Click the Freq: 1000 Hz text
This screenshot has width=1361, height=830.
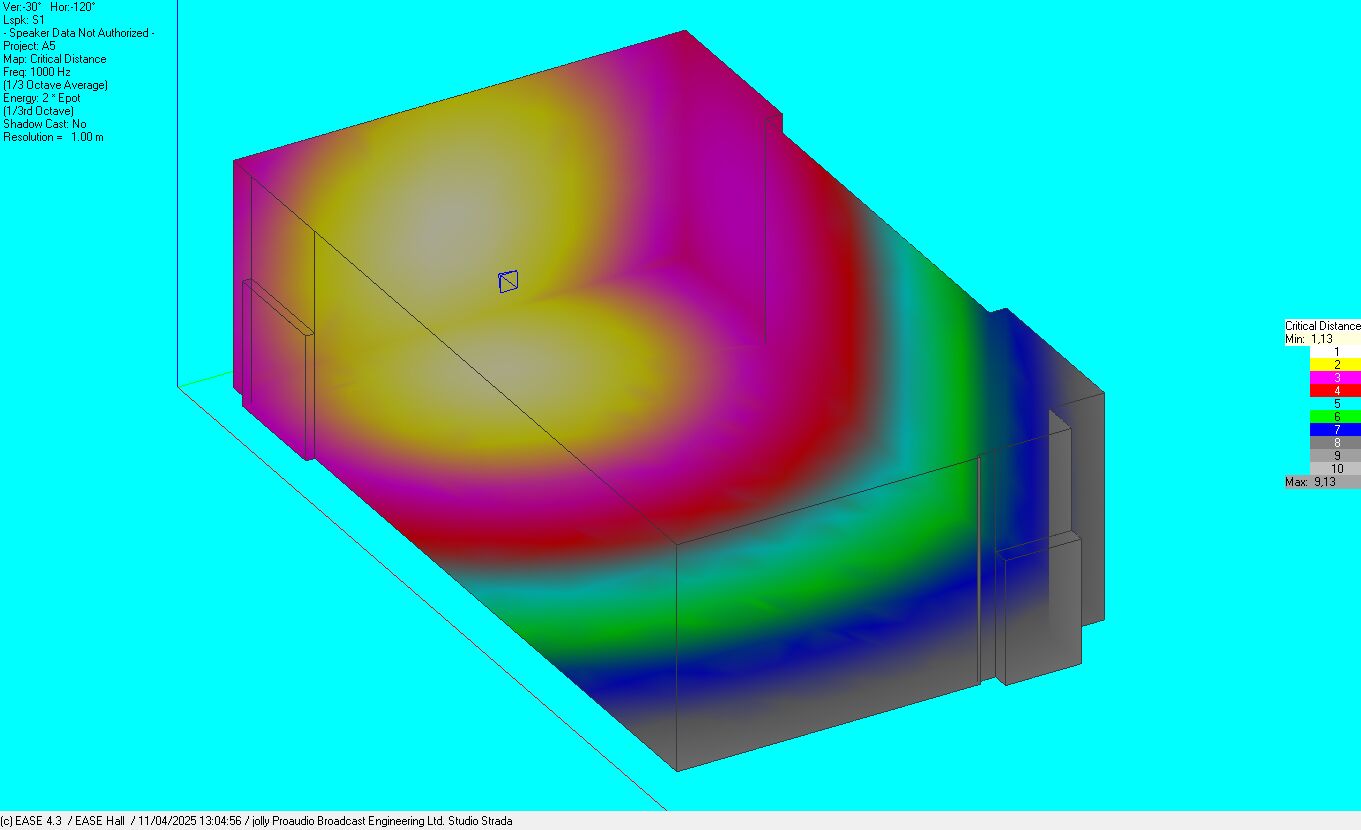(37, 72)
